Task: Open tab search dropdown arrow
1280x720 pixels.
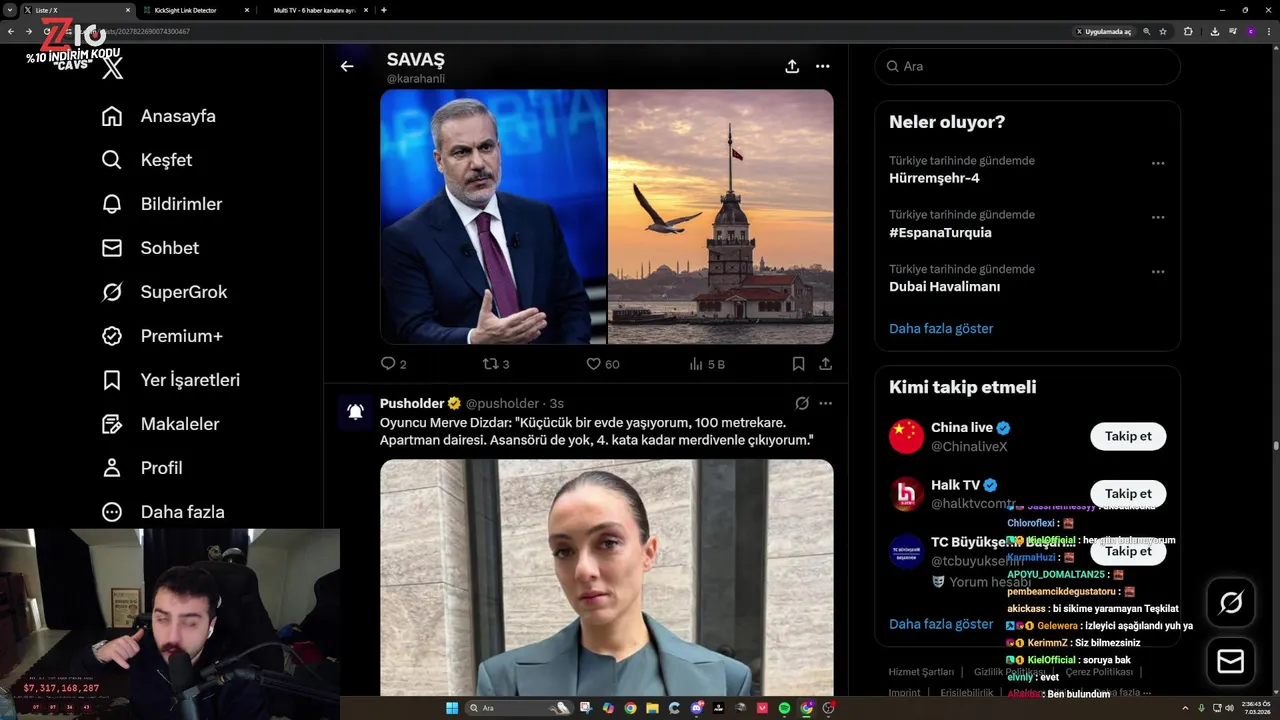Action: click(x=10, y=10)
